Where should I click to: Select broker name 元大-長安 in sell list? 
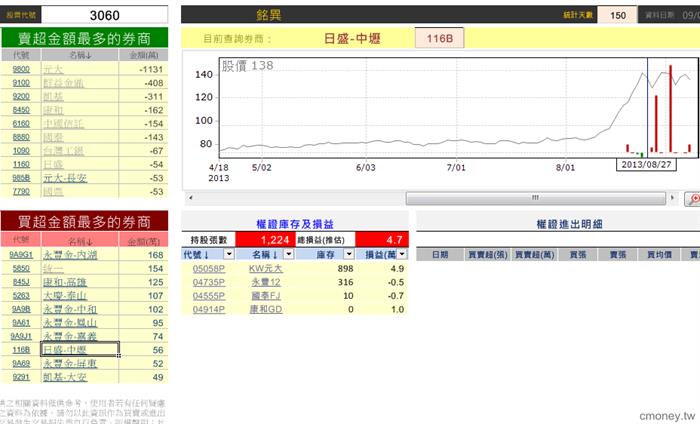tap(65, 178)
